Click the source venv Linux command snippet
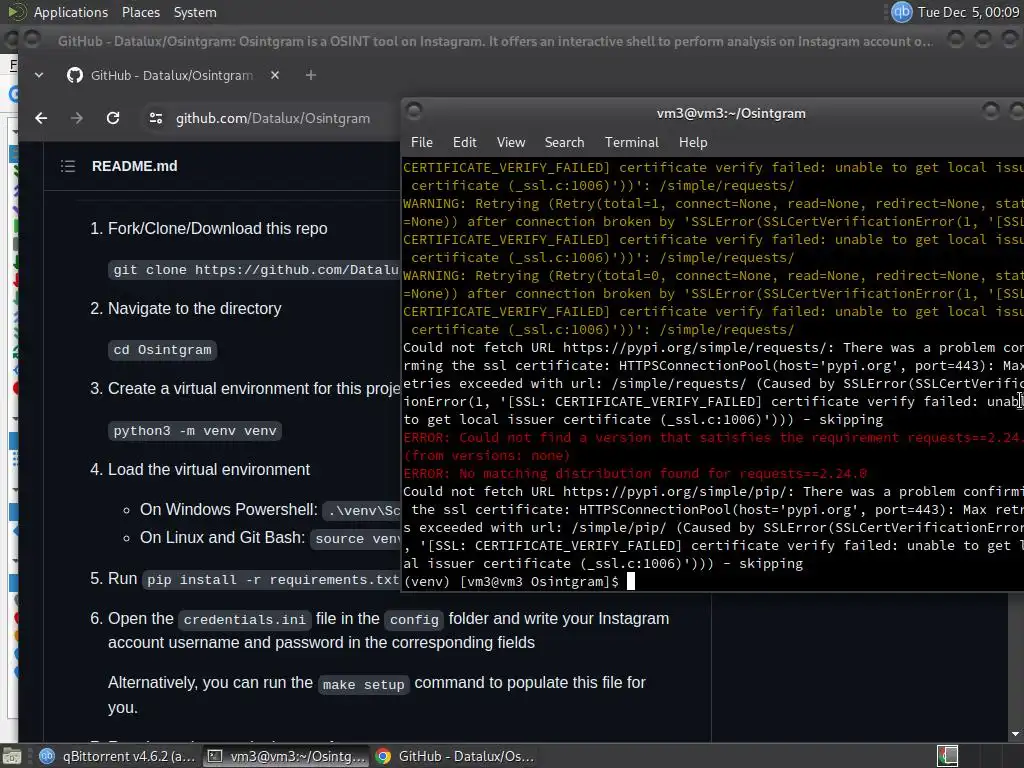Image resolution: width=1024 pixels, height=768 pixels. pos(356,539)
